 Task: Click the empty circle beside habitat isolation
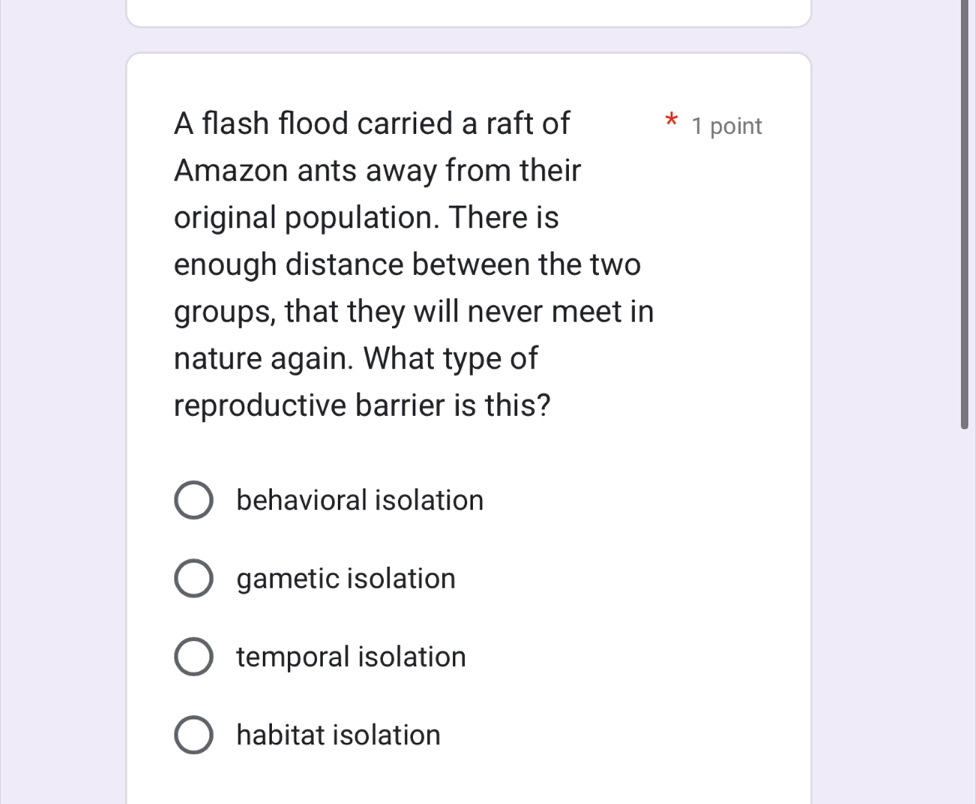pos(194,735)
